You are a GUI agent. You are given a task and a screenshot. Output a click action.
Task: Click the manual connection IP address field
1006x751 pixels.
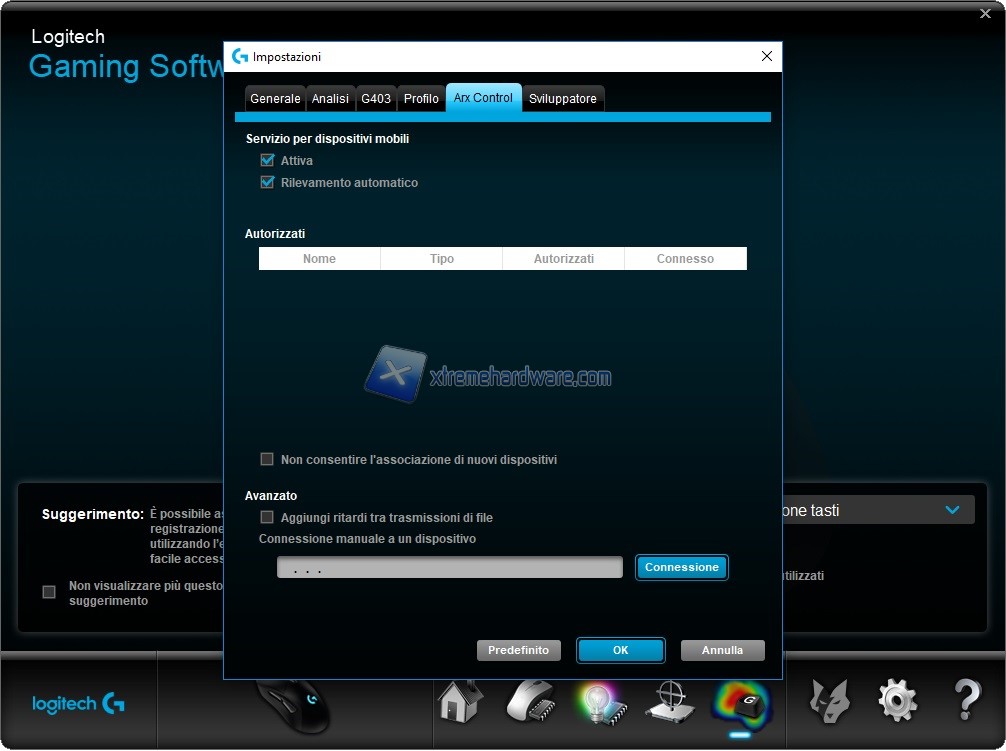pyautogui.click(x=450, y=568)
